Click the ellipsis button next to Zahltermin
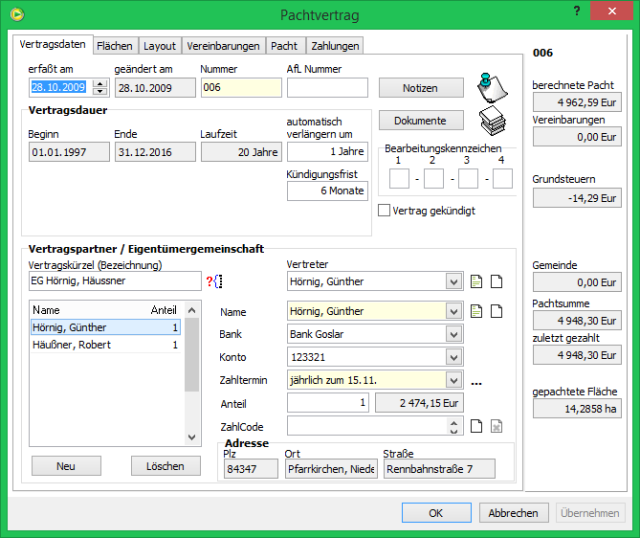Screen dimensions: 640x538 [x=477, y=381]
